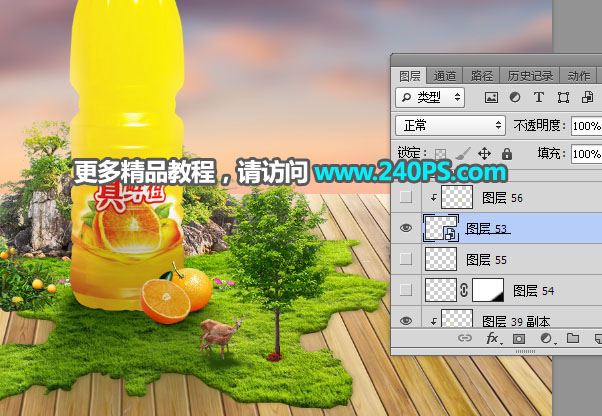Viewport: 602px width, 416px height.
Task: Click the 填充 value field
Action: (x=587, y=154)
